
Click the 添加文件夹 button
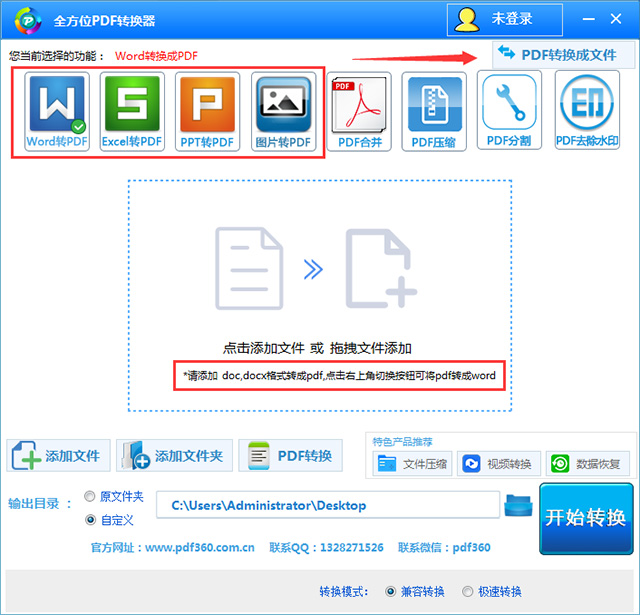coord(174,455)
